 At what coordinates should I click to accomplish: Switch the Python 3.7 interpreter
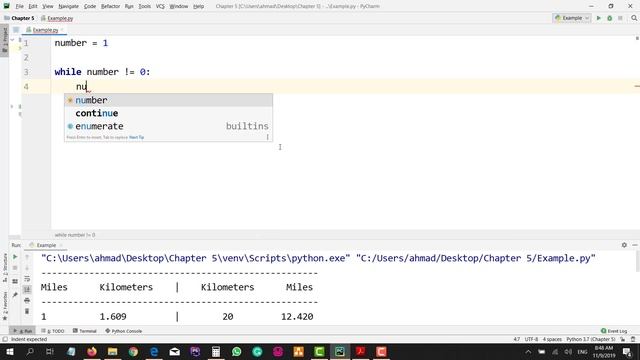pos(591,339)
